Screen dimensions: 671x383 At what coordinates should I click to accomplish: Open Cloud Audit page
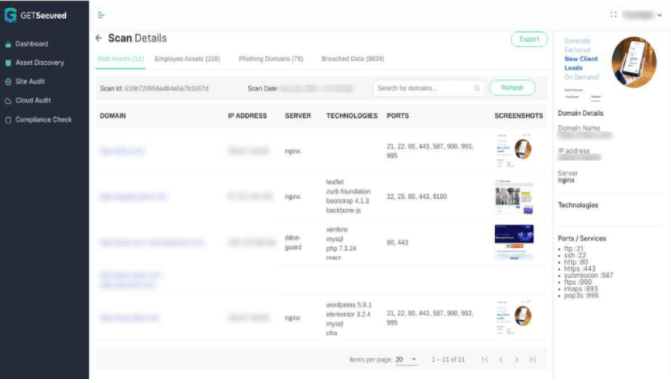coord(33,101)
